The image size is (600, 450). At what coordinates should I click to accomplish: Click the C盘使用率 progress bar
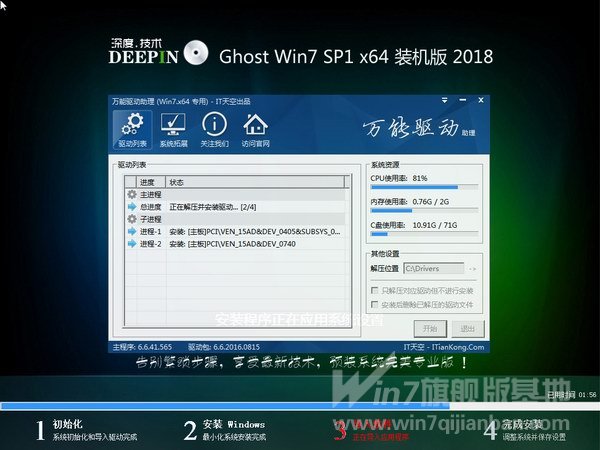pyautogui.click(x=424, y=234)
